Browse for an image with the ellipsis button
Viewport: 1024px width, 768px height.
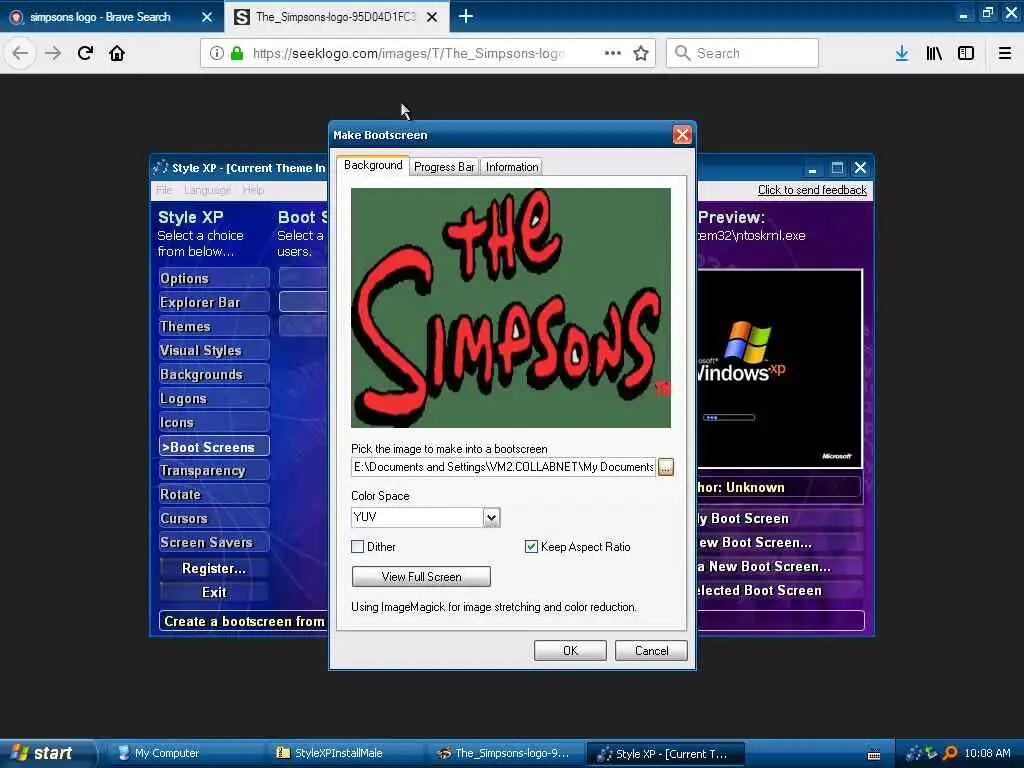[x=665, y=467]
